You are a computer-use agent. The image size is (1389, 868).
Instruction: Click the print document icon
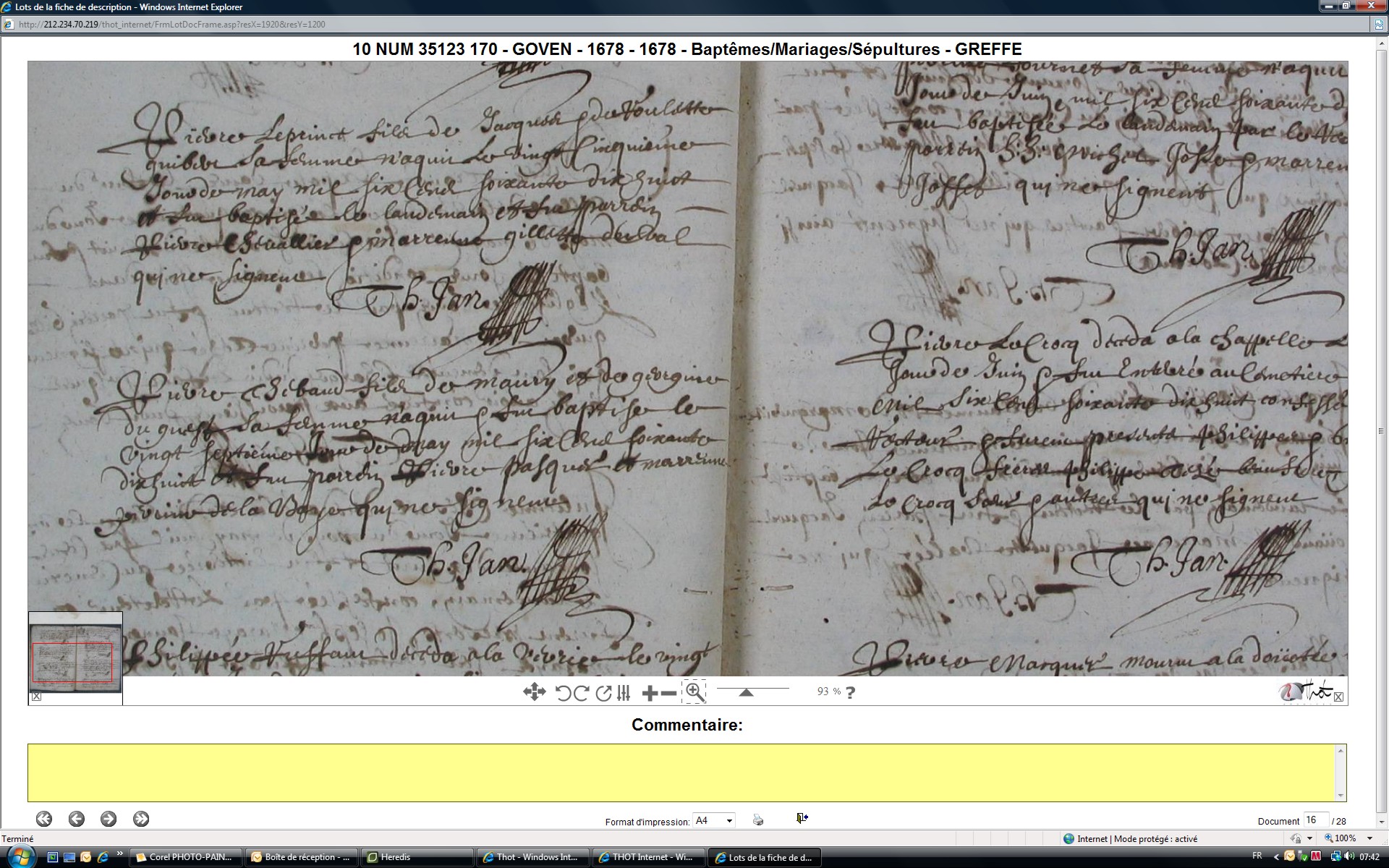757,820
